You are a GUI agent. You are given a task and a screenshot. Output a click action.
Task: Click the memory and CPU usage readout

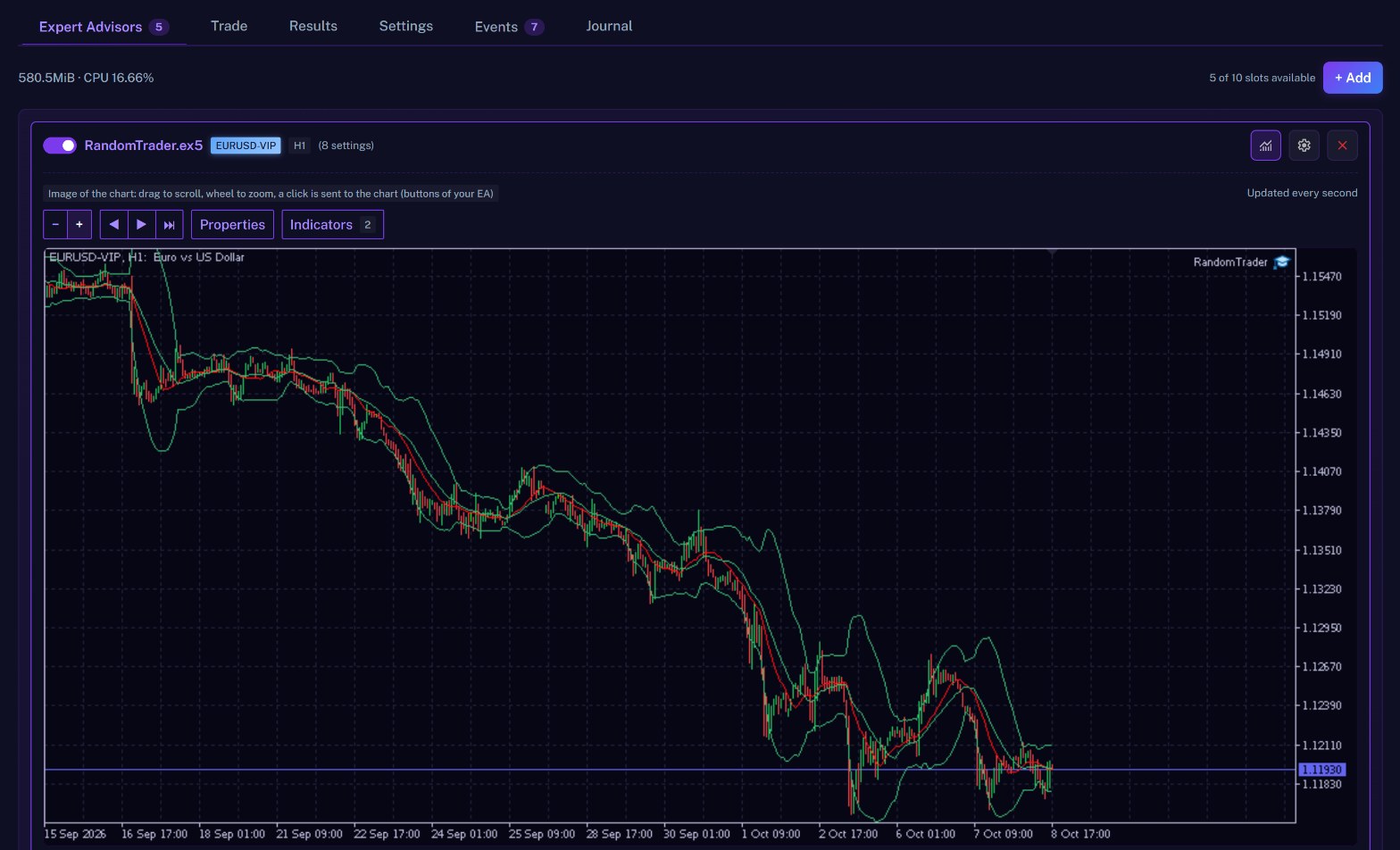(87, 78)
